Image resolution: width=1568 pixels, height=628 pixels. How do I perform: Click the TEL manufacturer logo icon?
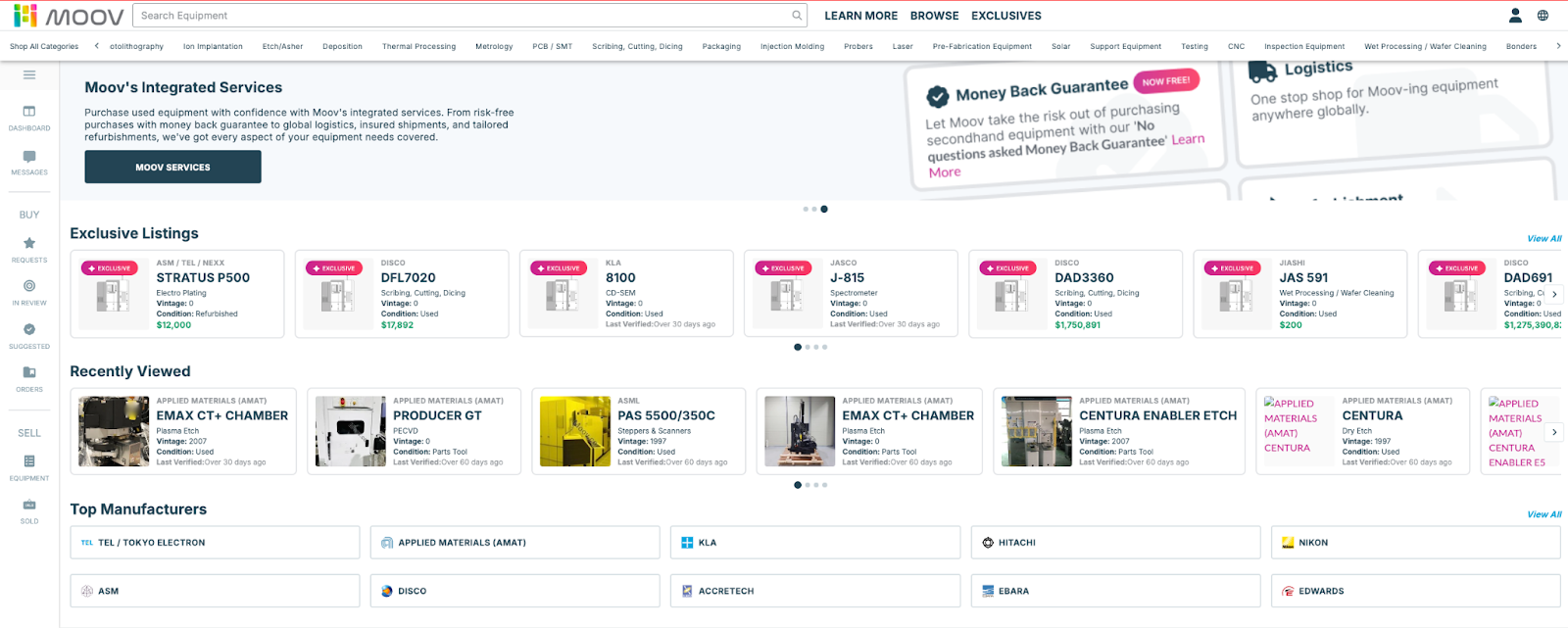(87, 543)
